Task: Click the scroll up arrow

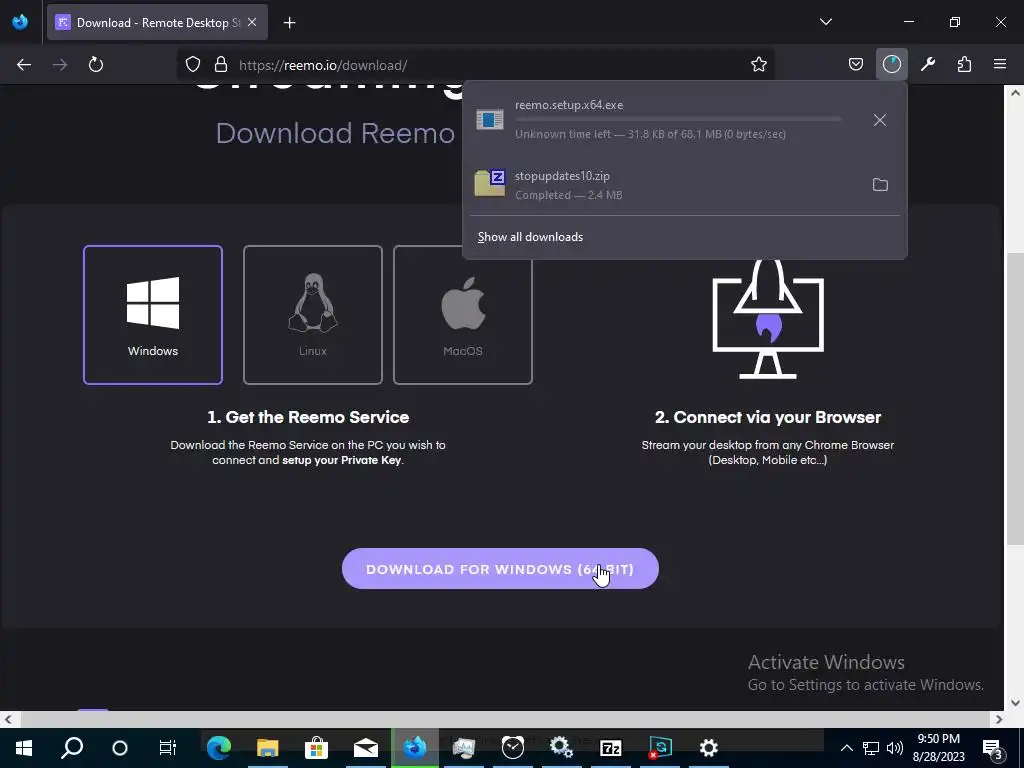Action: click(x=1015, y=93)
